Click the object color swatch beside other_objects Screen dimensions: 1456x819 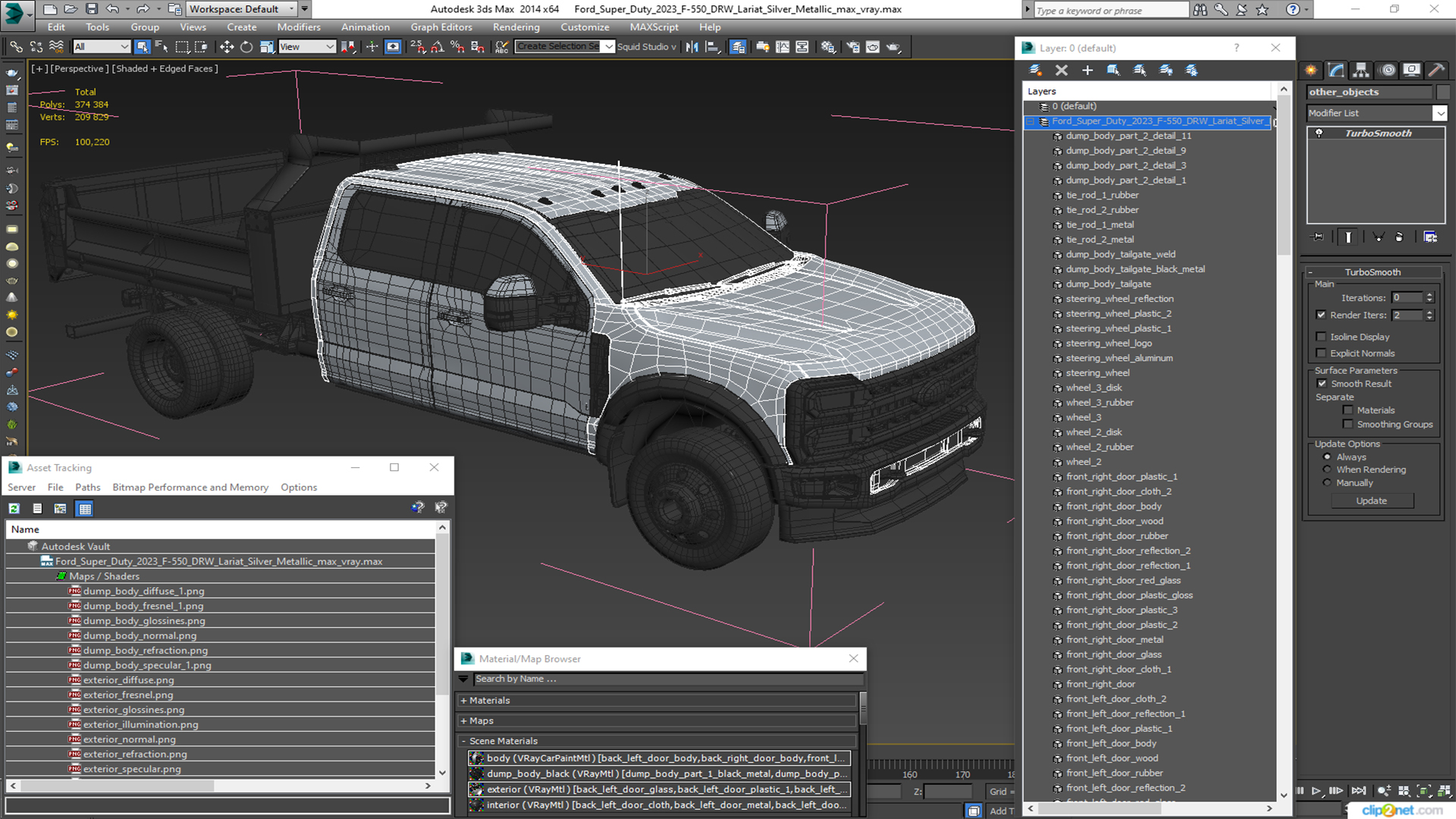pyautogui.click(x=1442, y=92)
